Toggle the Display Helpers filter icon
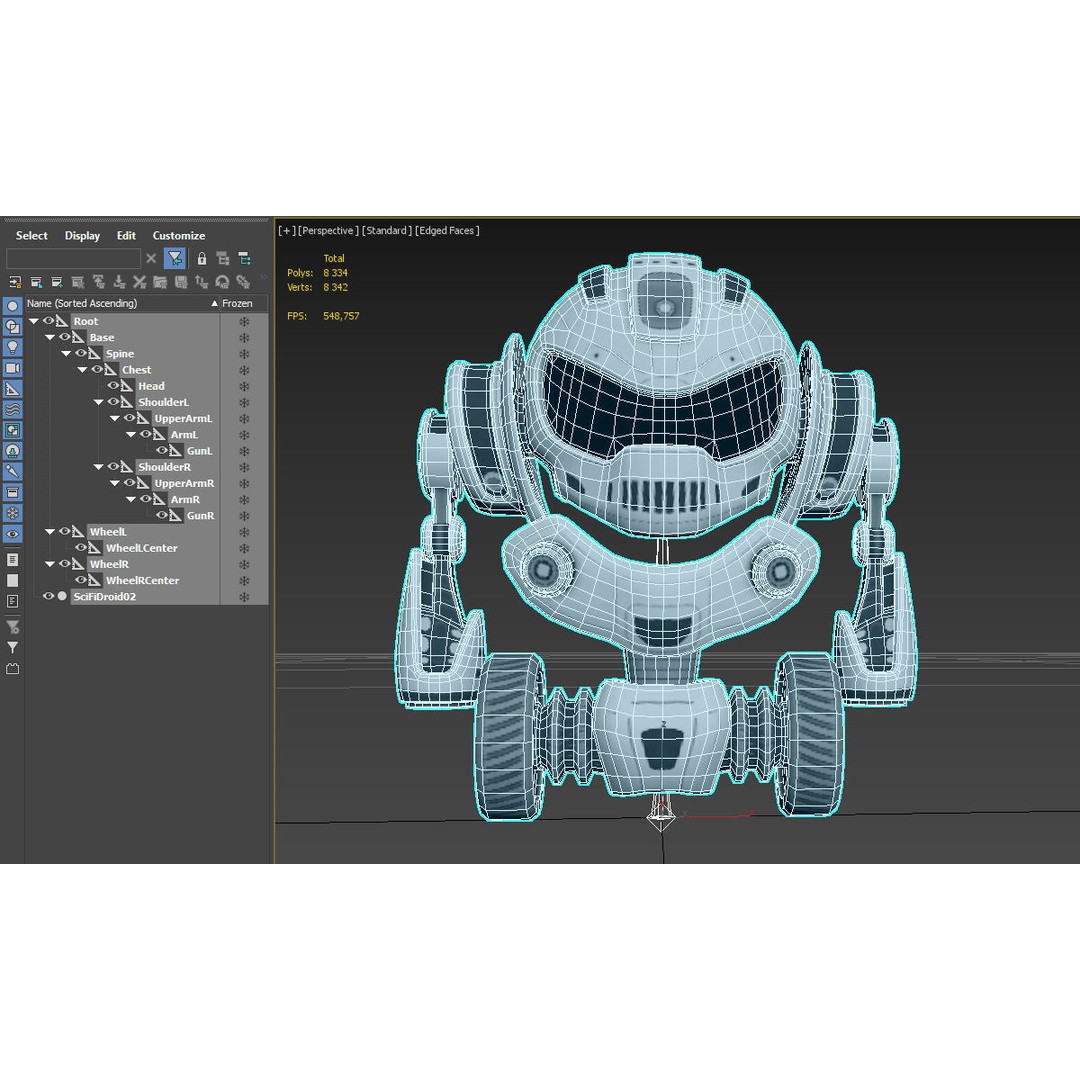This screenshot has height=1080, width=1080. 12,388
